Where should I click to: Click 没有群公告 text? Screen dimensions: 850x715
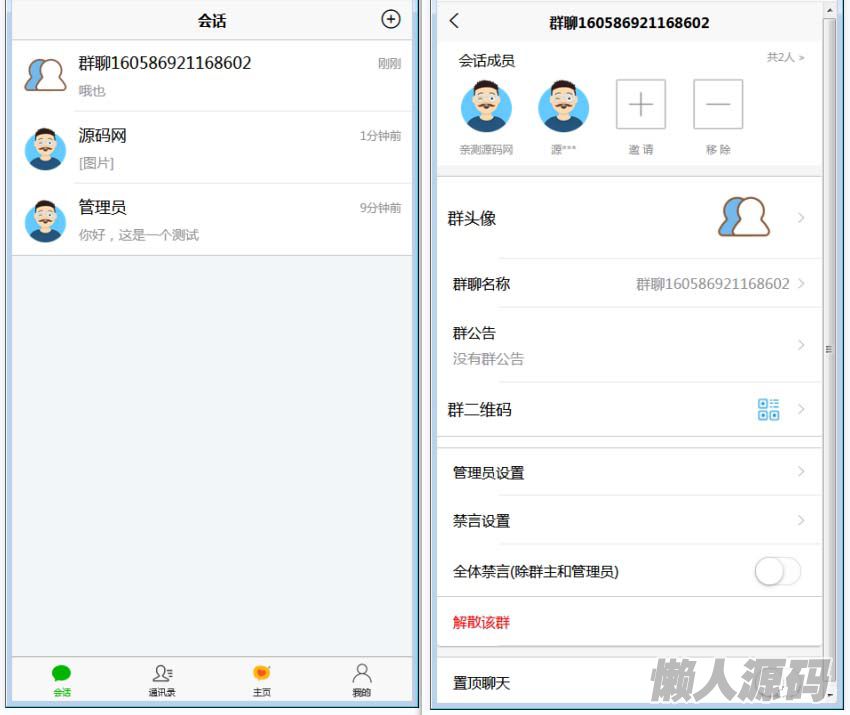click(x=488, y=359)
